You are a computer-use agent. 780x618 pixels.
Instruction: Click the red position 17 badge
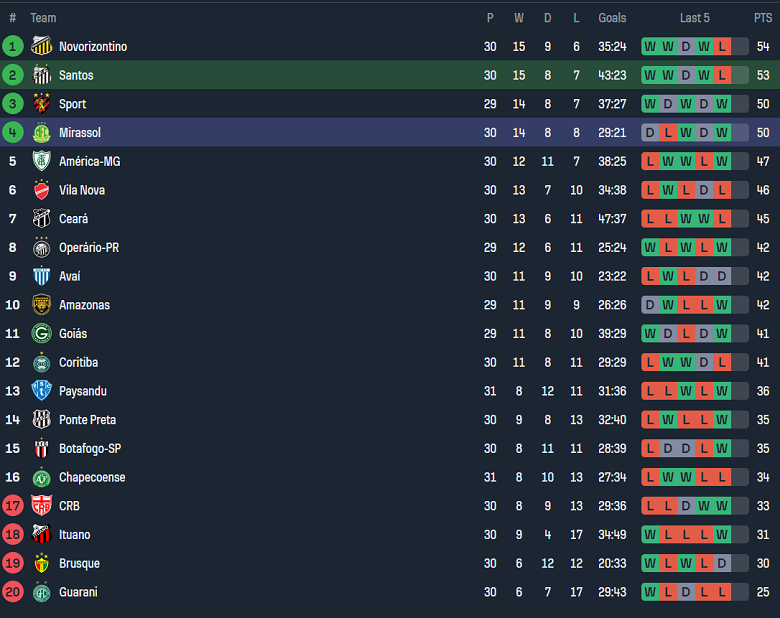point(13,506)
